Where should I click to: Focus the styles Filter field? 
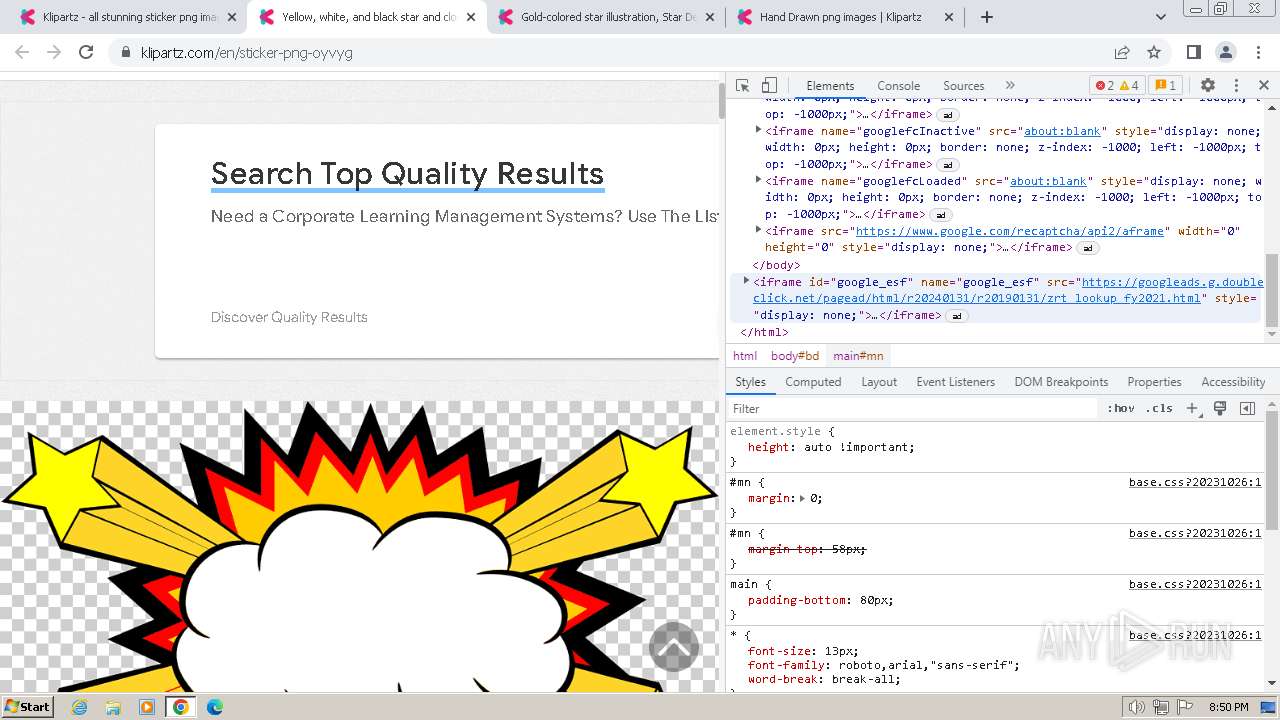click(x=912, y=408)
